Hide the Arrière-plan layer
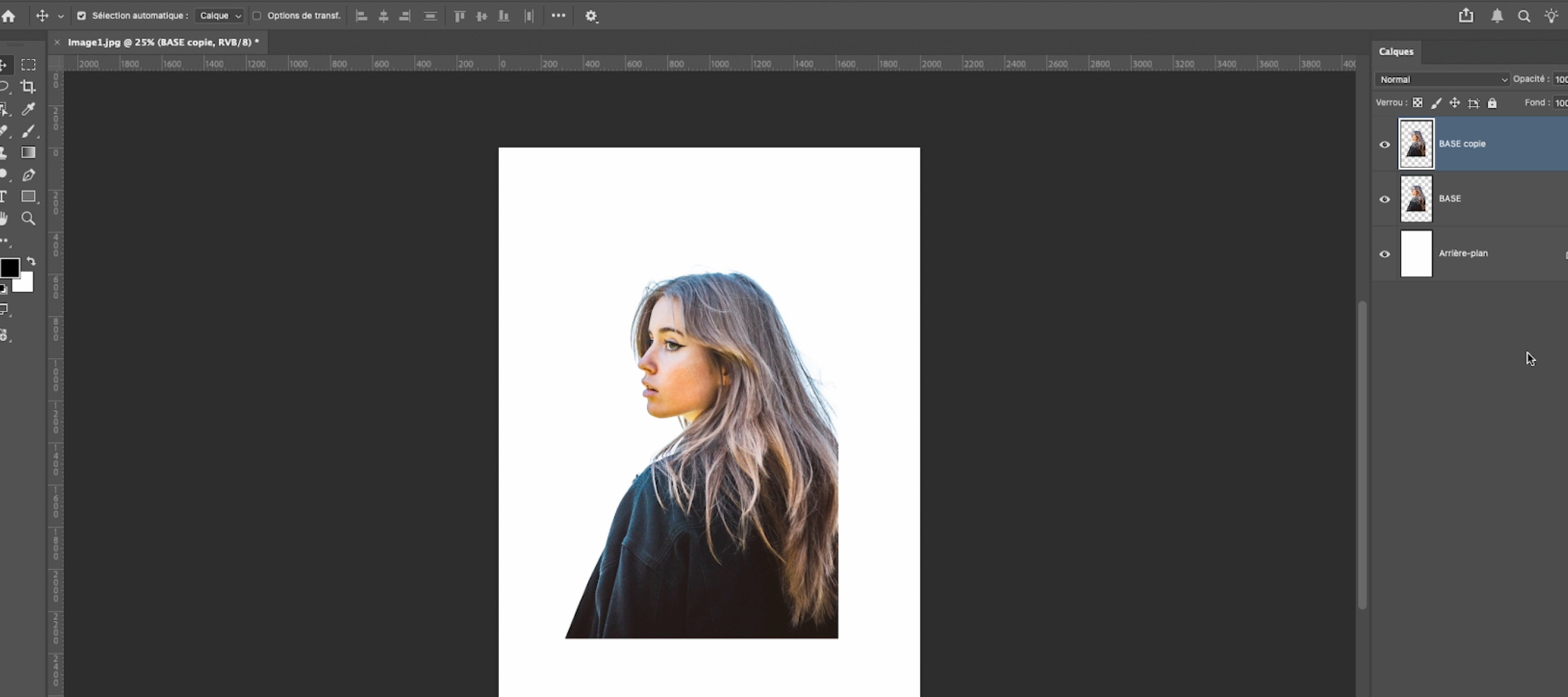The height and width of the screenshot is (697, 1568). (x=1384, y=254)
